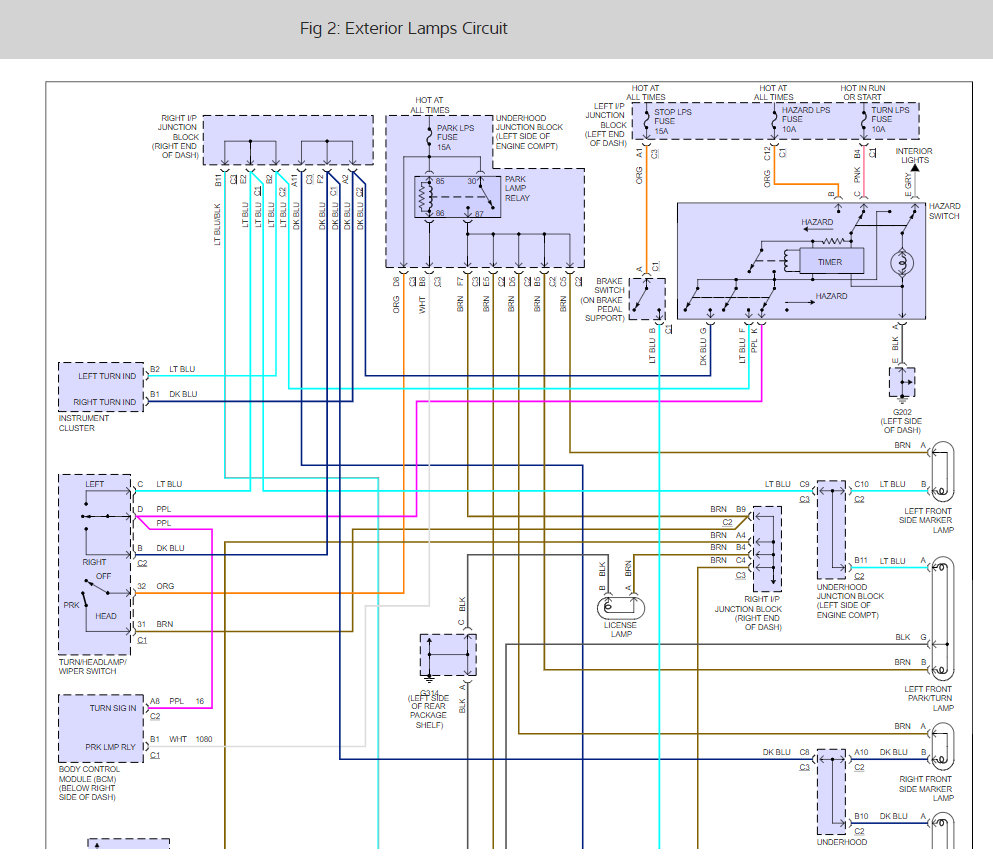Select 'LEFT FRONT SIDE MARKER LAMP' label
The width and height of the screenshot is (993, 859).
point(926,520)
